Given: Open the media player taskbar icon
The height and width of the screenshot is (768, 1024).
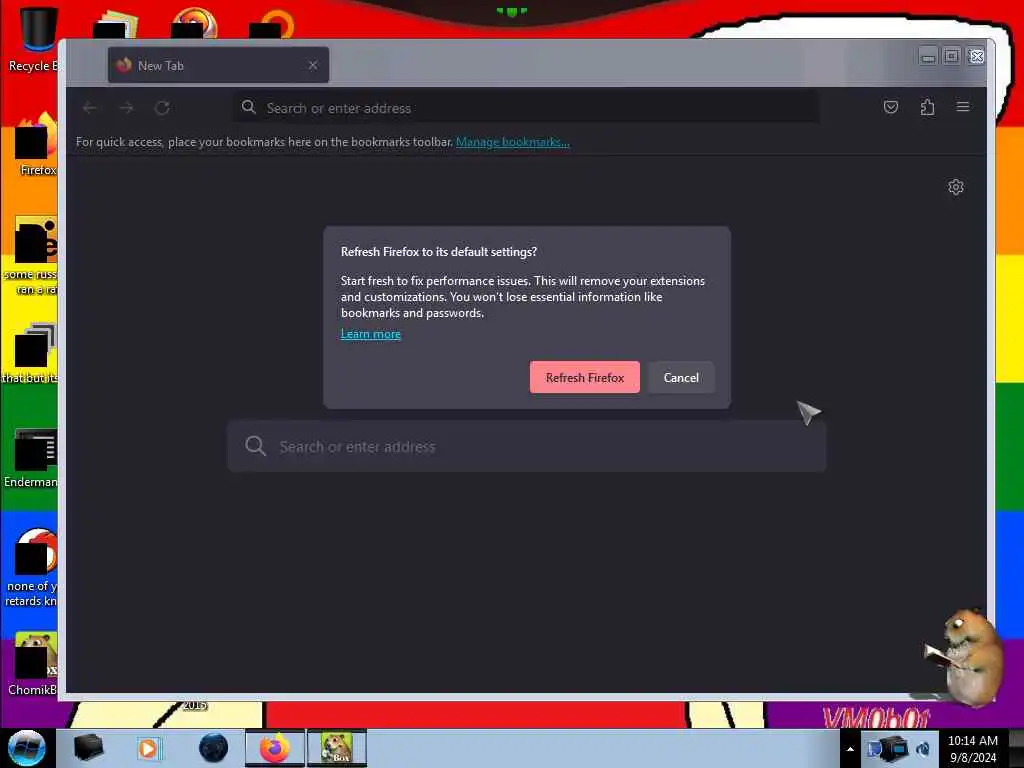Looking at the screenshot, I should pos(148,748).
